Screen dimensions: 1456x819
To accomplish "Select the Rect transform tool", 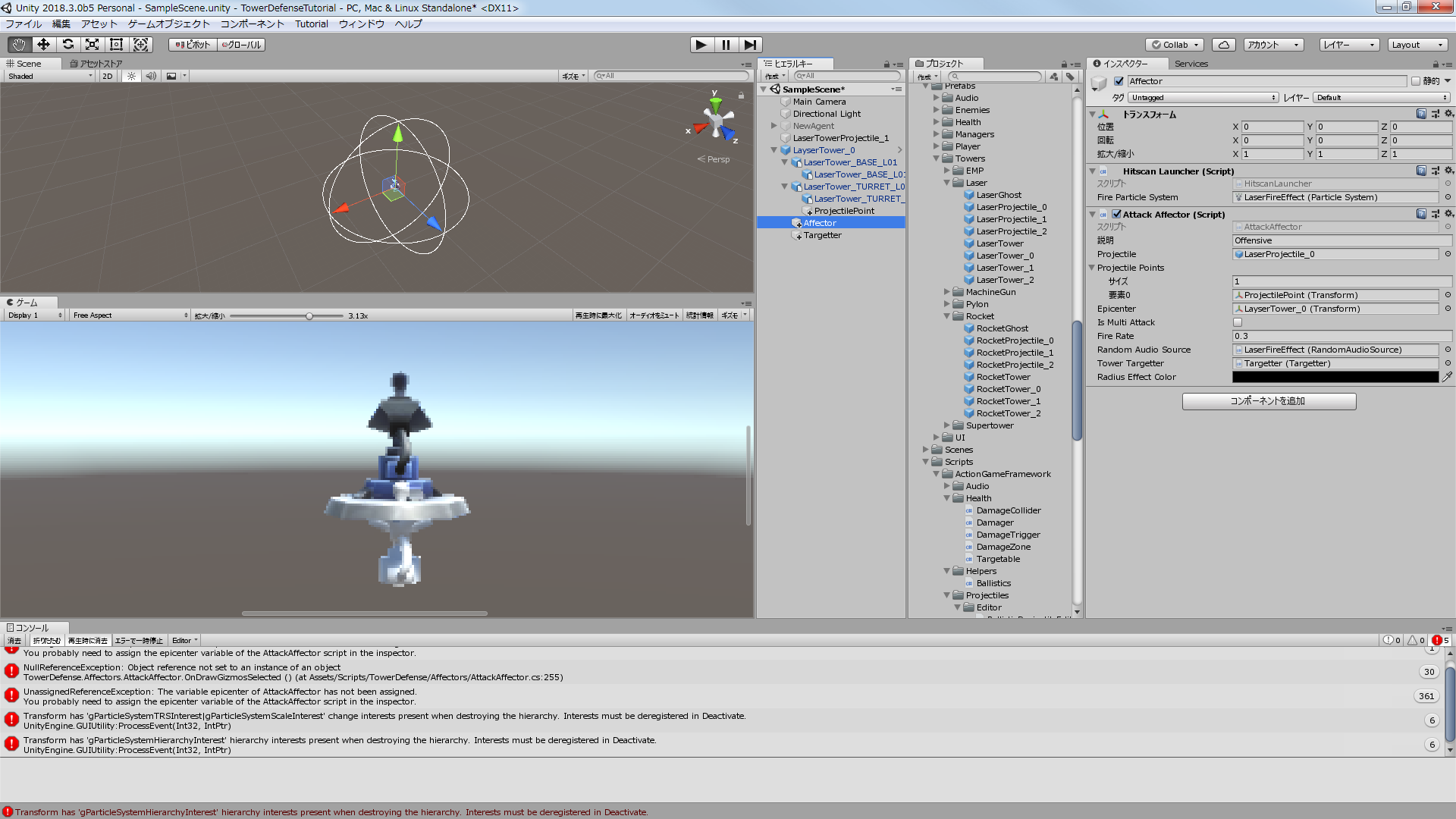I will [x=116, y=45].
